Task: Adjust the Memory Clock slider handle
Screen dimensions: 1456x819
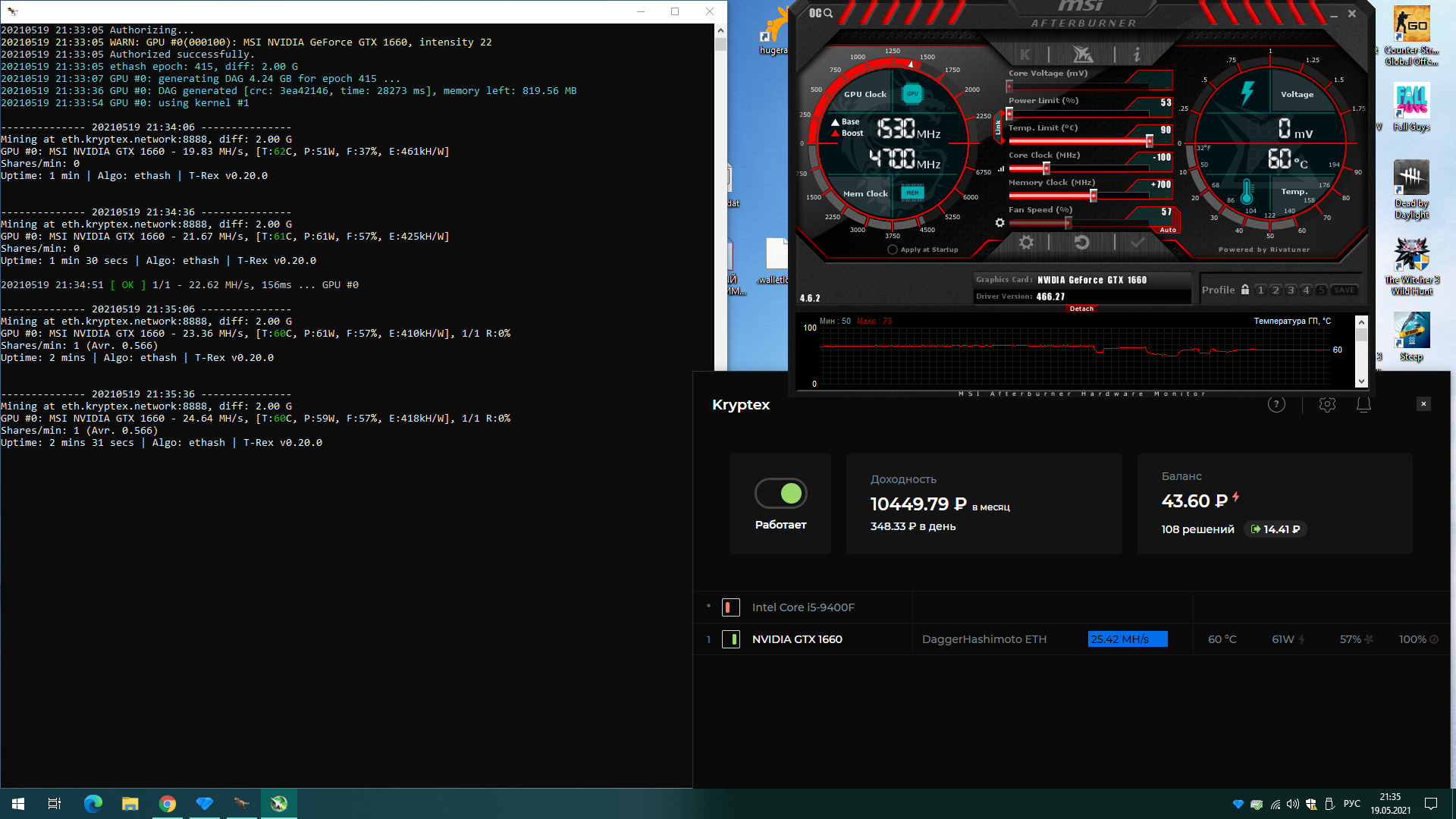Action: [1094, 196]
